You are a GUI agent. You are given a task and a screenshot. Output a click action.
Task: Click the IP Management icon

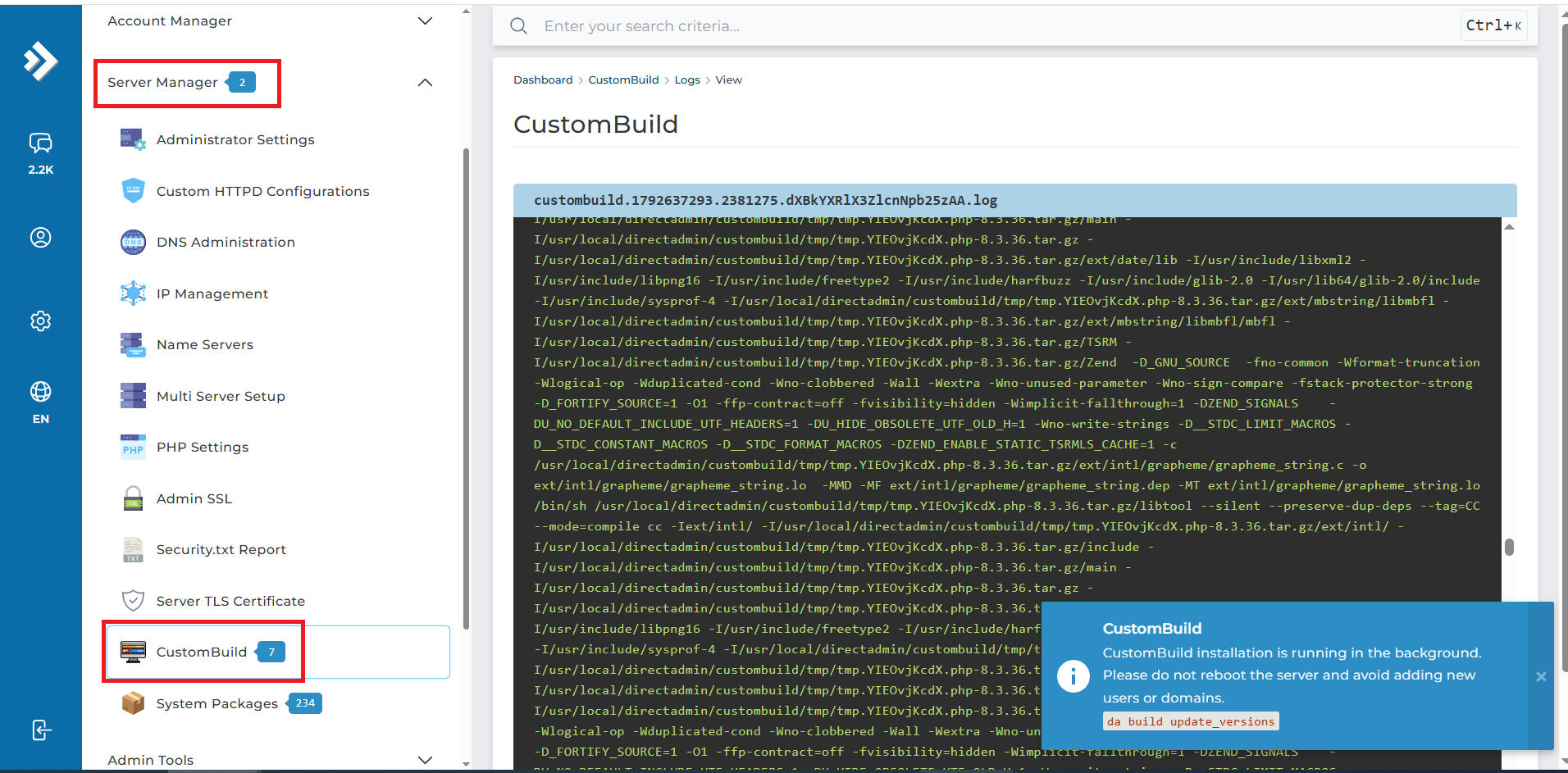point(133,293)
